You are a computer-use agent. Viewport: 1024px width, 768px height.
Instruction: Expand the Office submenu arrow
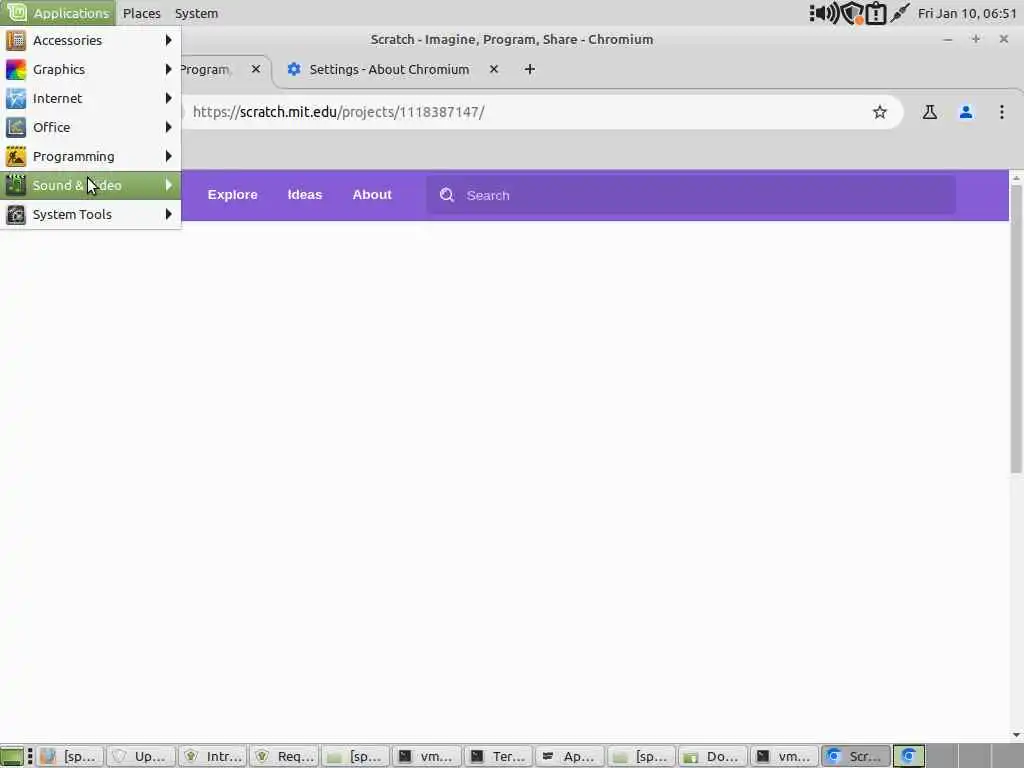(x=168, y=127)
